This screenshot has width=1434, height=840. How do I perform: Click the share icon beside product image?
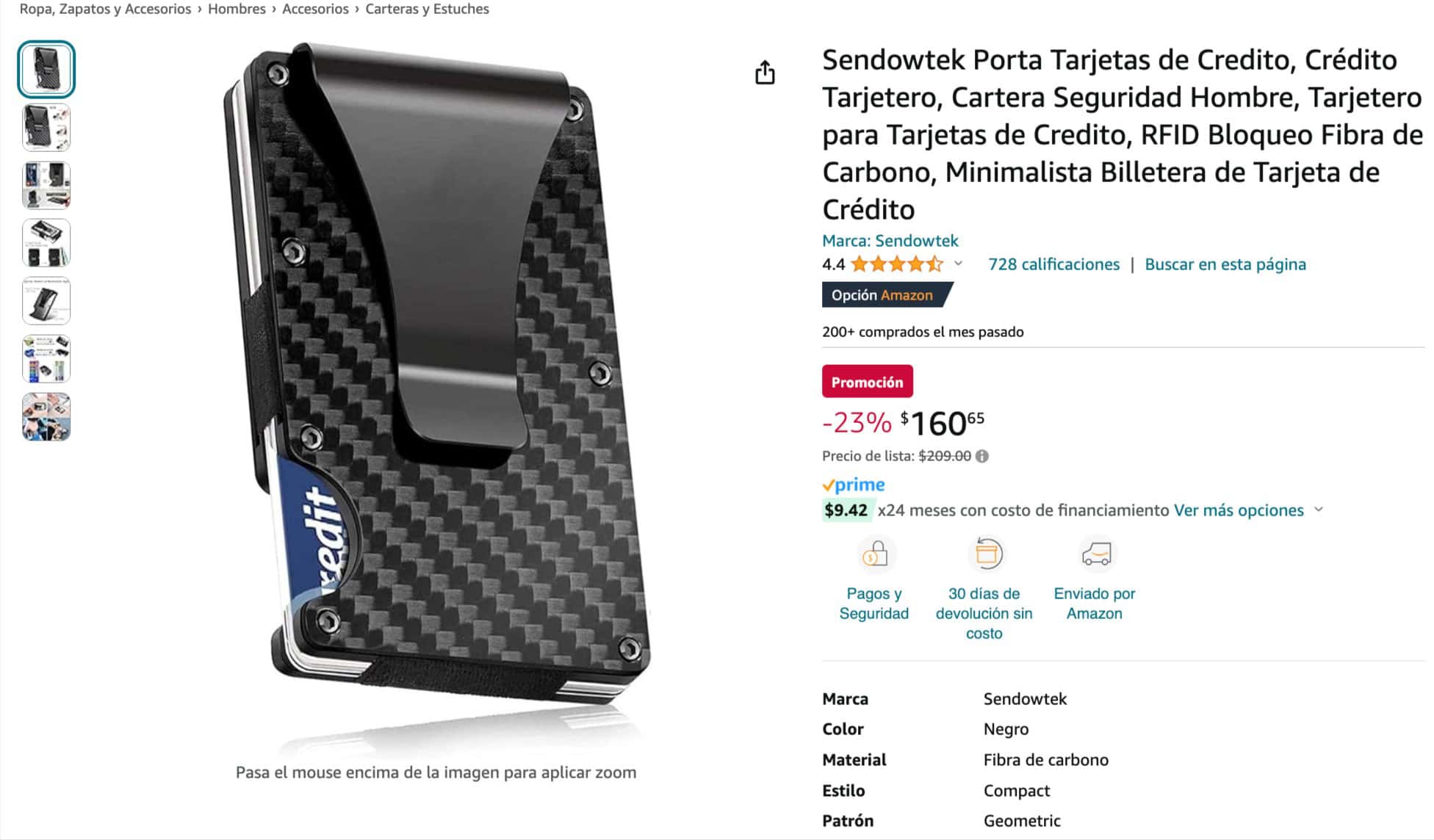click(765, 73)
